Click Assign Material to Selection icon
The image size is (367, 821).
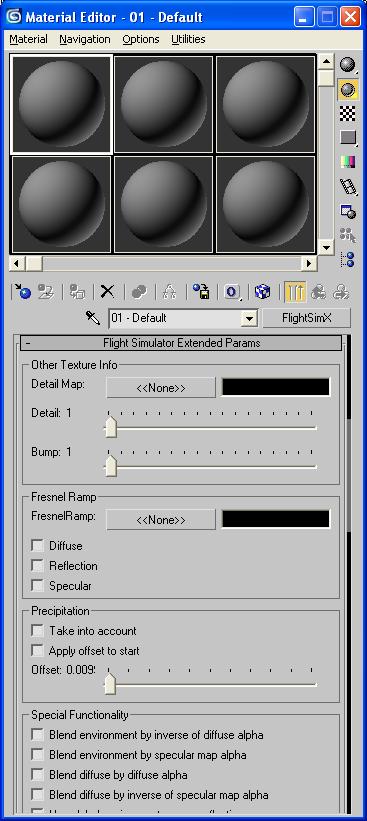(77, 292)
